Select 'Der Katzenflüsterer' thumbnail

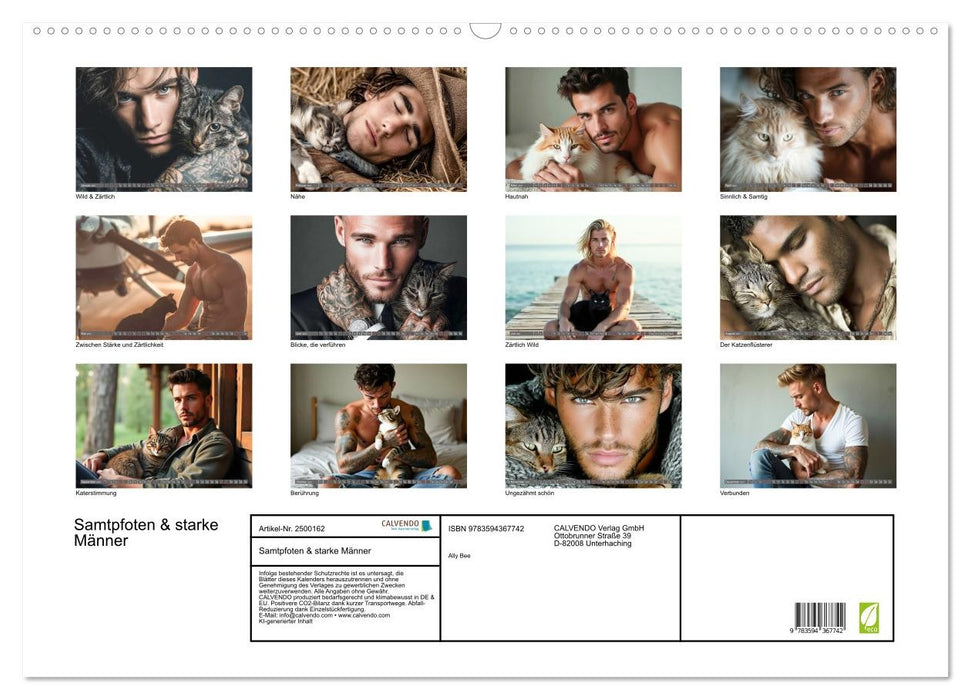(x=808, y=278)
